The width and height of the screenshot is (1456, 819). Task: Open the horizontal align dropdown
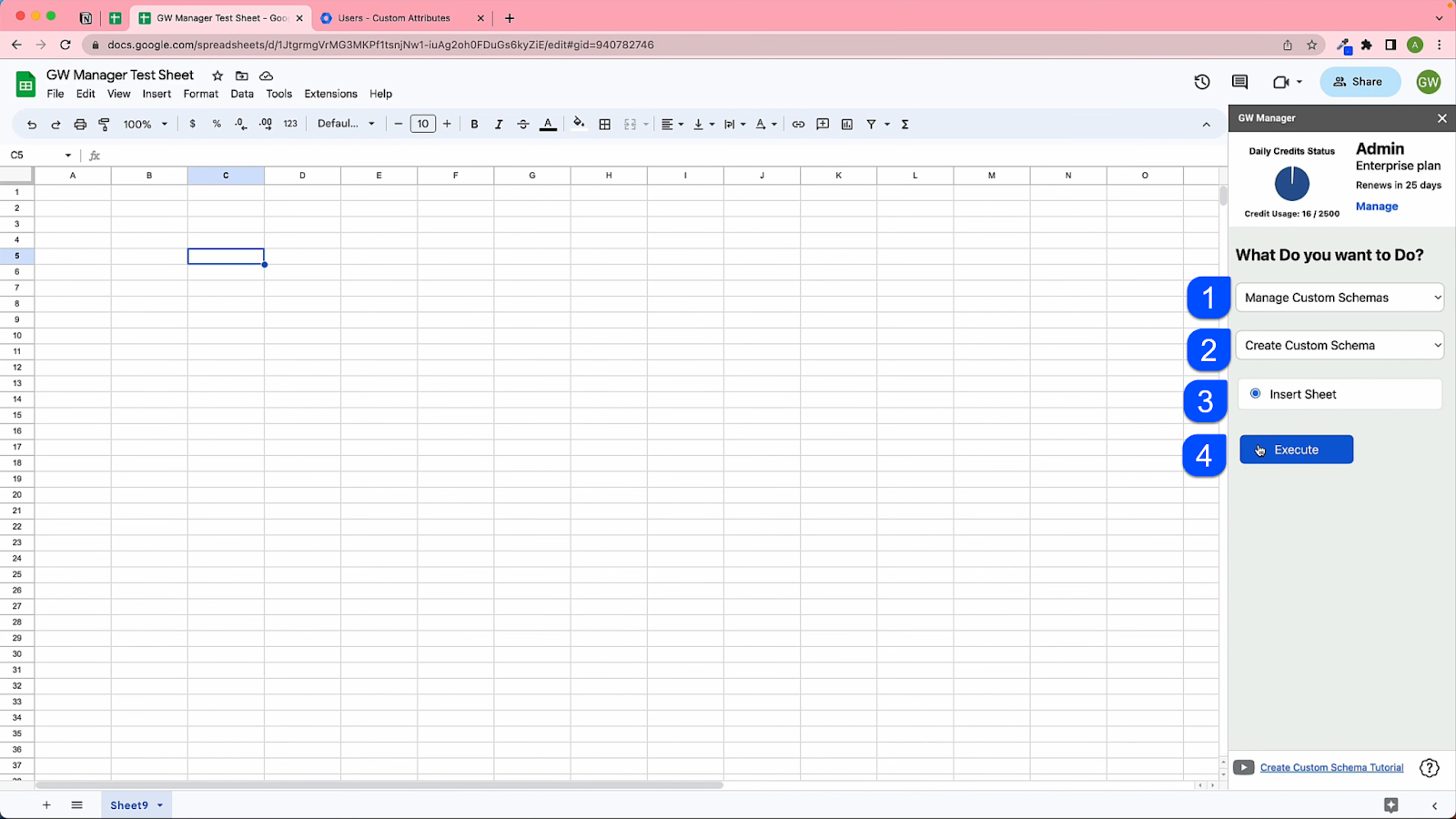coord(672,124)
